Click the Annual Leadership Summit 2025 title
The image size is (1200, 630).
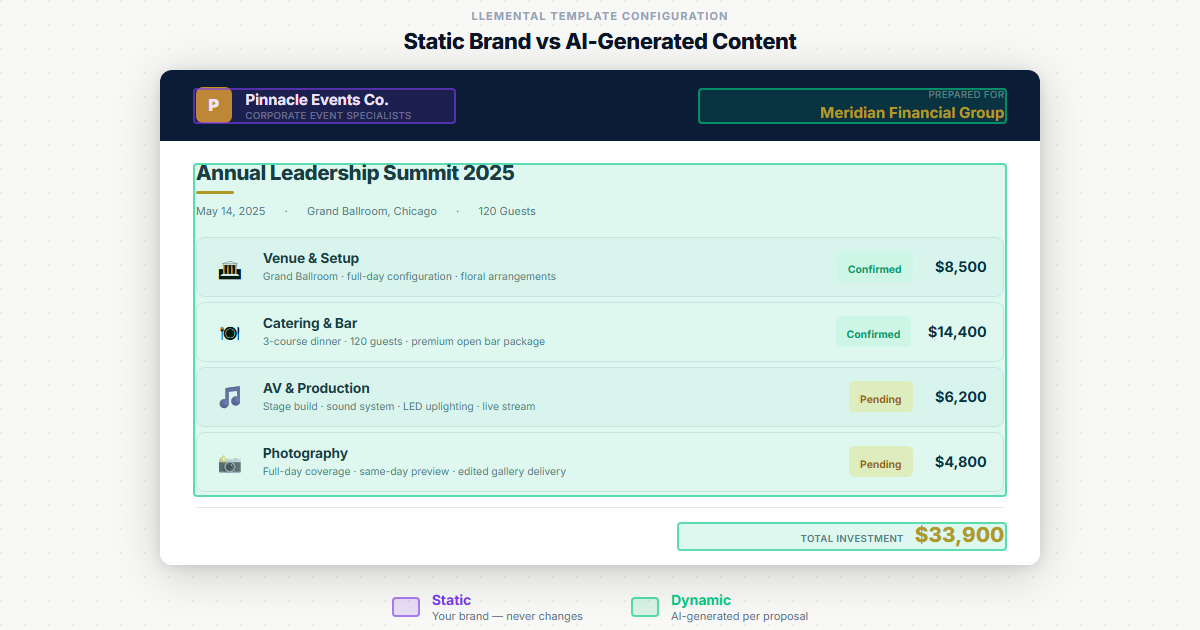point(355,173)
